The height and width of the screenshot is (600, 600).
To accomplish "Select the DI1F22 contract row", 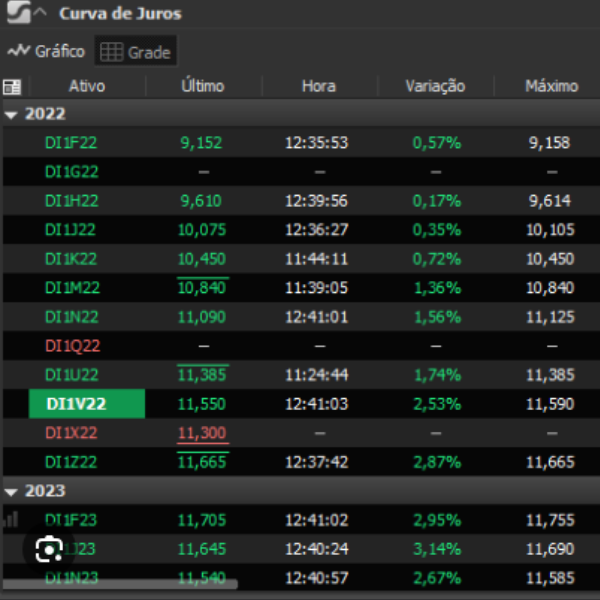I will (72, 142).
